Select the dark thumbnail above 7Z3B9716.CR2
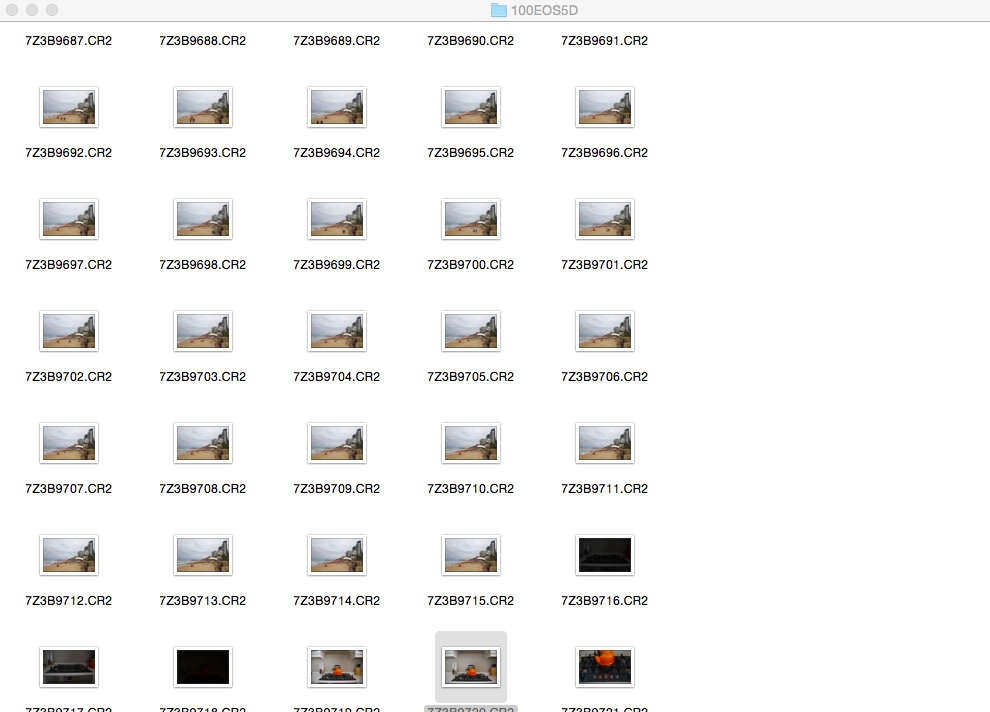 click(x=604, y=555)
